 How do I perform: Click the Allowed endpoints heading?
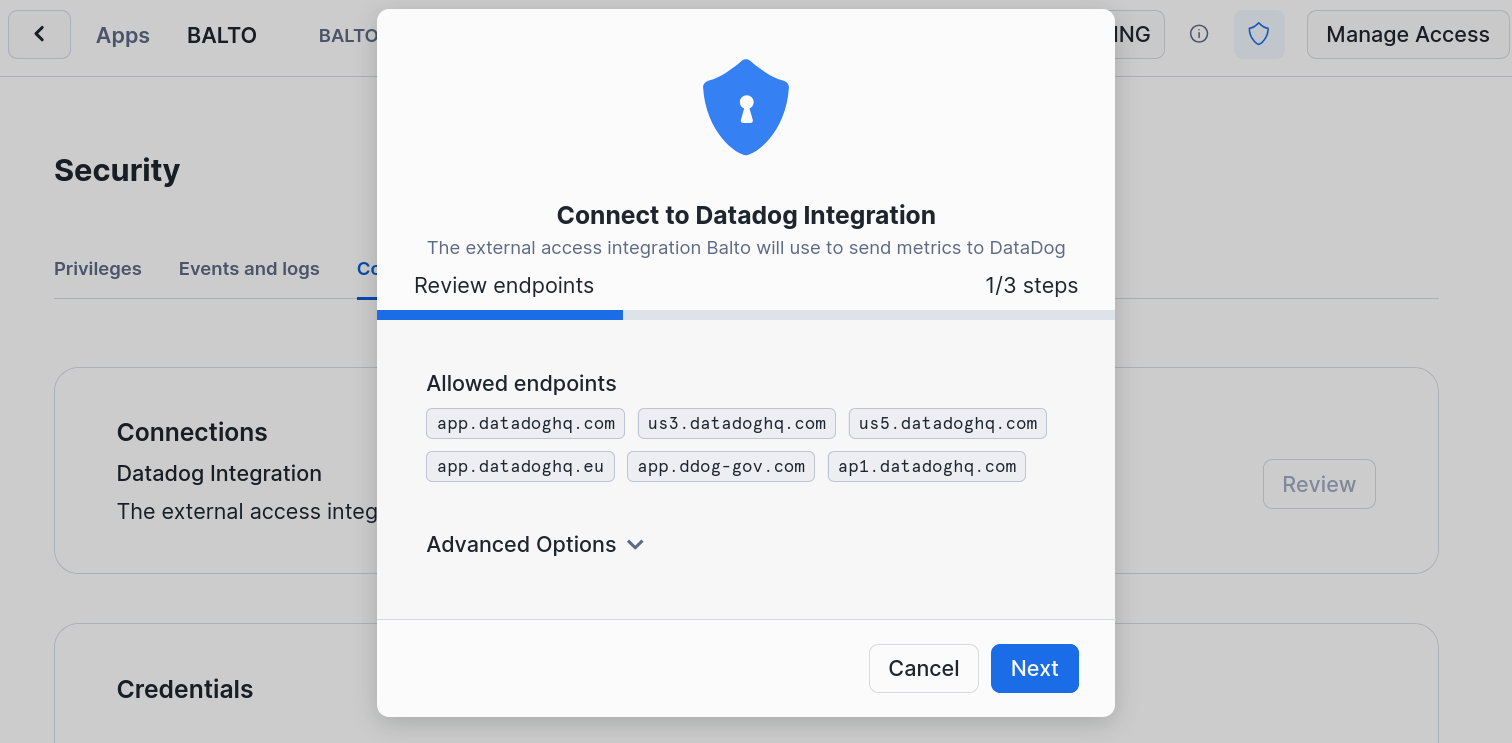tap(521, 384)
